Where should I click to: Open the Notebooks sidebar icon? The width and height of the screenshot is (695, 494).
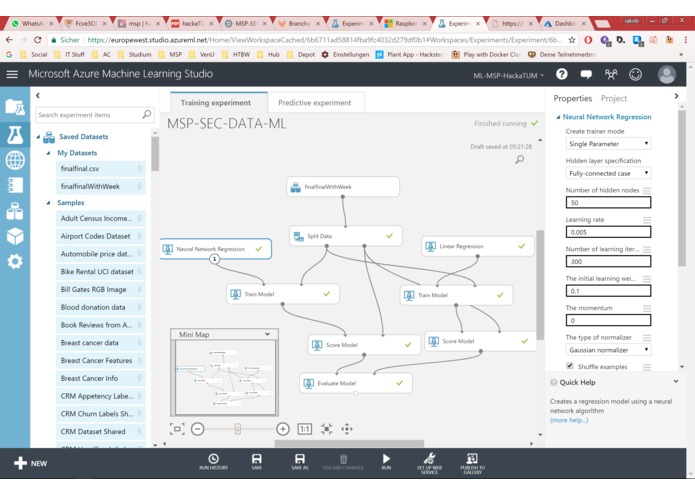[x=15, y=185]
